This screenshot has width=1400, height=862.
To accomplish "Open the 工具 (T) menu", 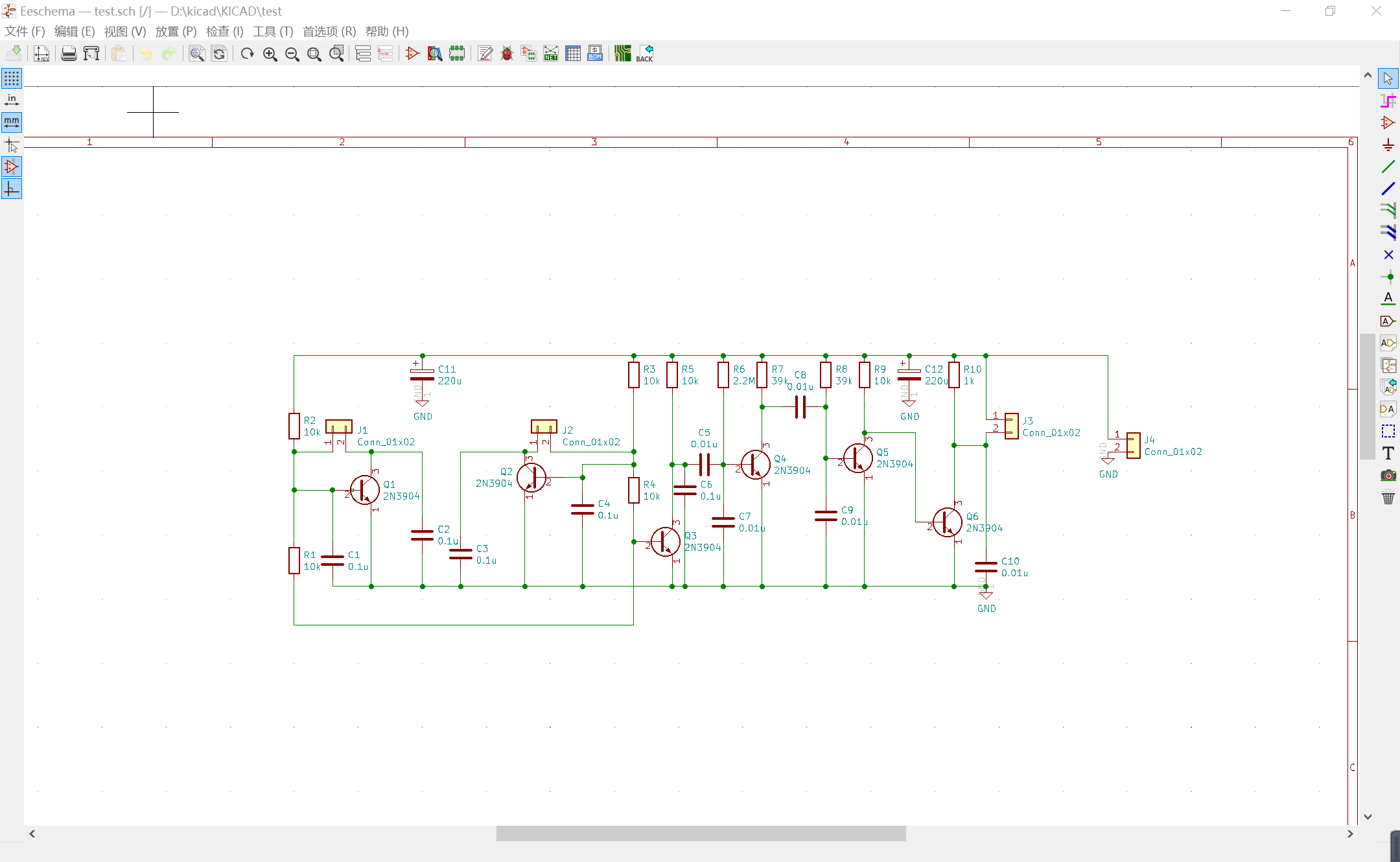I will (273, 31).
